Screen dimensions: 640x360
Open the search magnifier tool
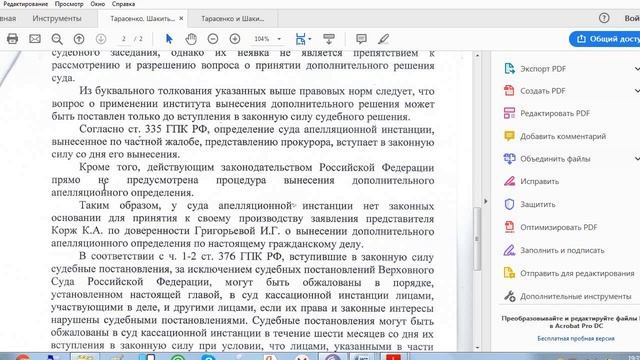coord(57,39)
